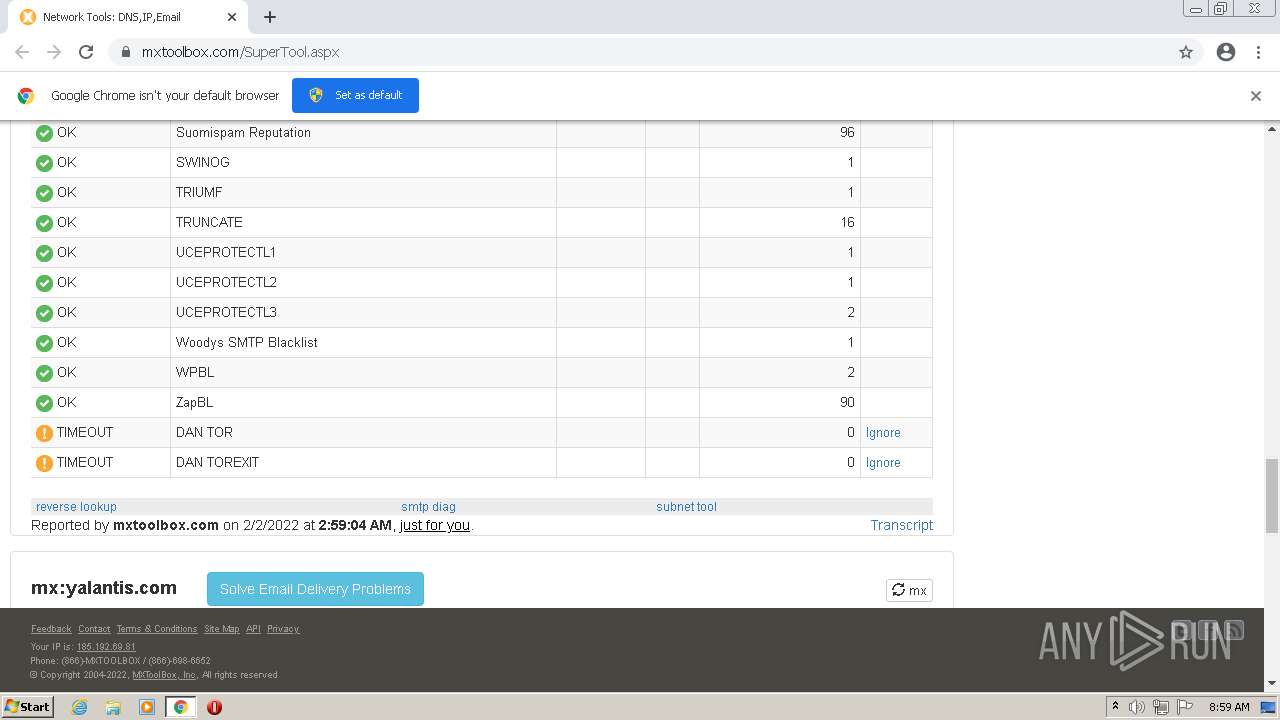Open the Transcript link
Screen dimensions: 1280x720
tap(901, 525)
